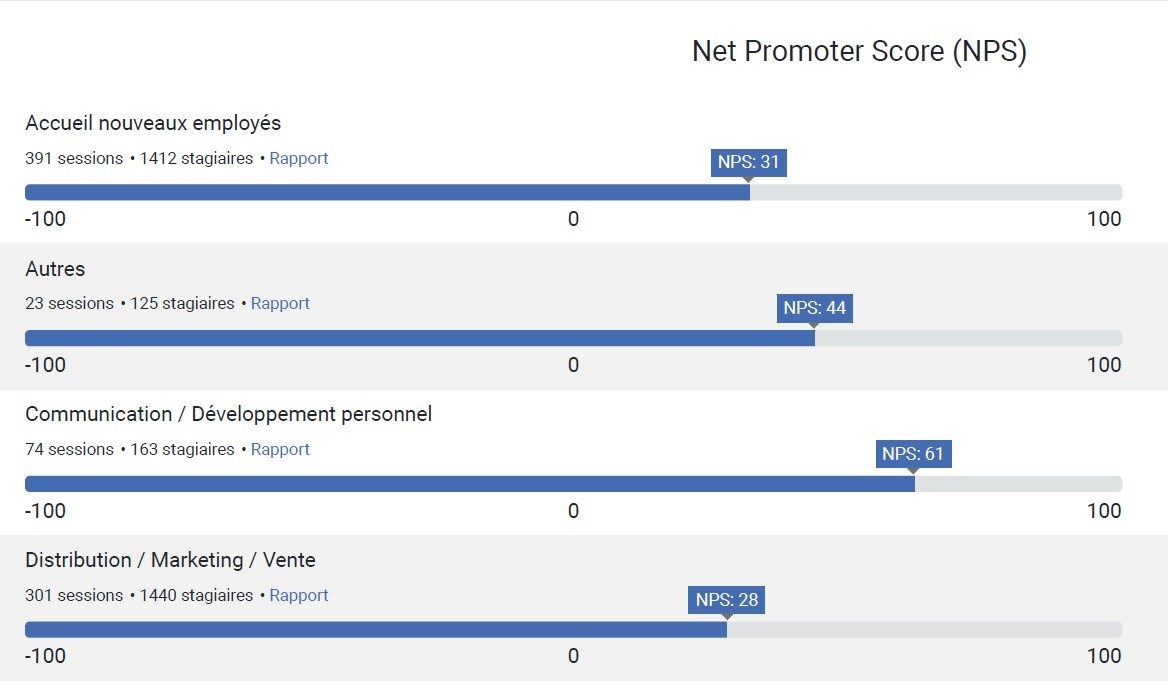Open the Rapport link for Accueil nouveaux employés
Viewport: 1168px width, 688px height.
298,158
